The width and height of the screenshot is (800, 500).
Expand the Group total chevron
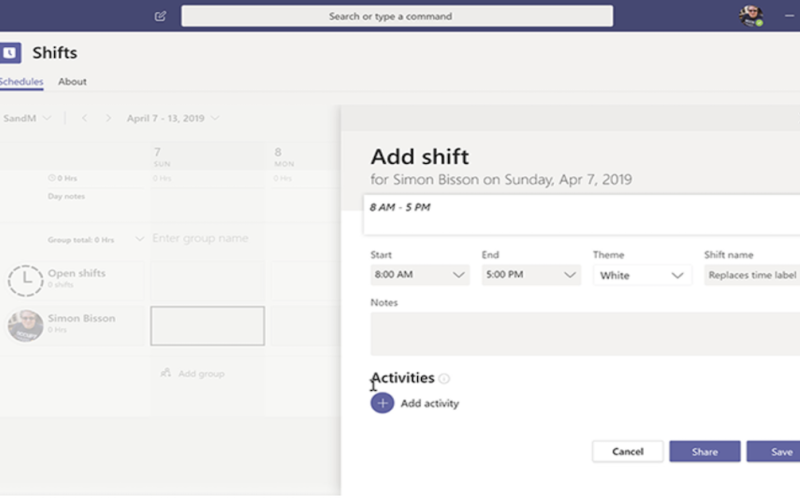tap(139, 239)
